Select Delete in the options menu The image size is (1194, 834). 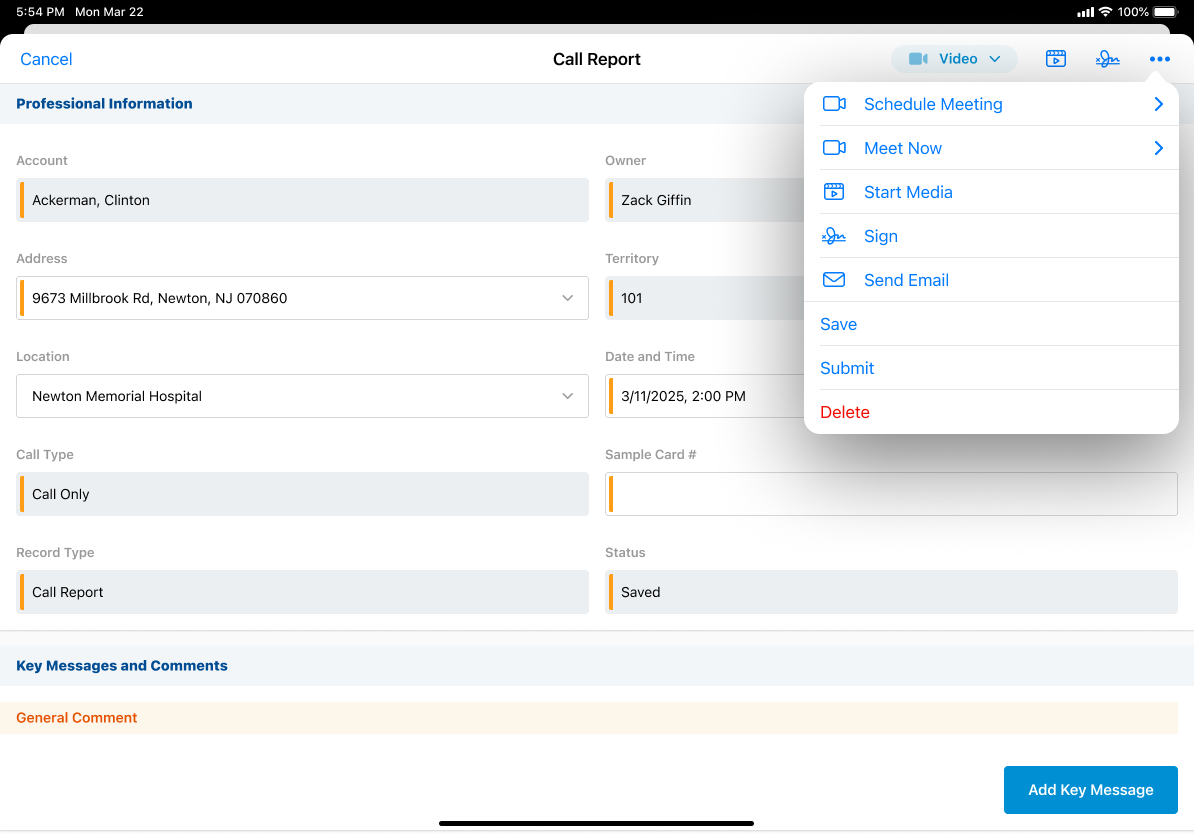pos(845,412)
